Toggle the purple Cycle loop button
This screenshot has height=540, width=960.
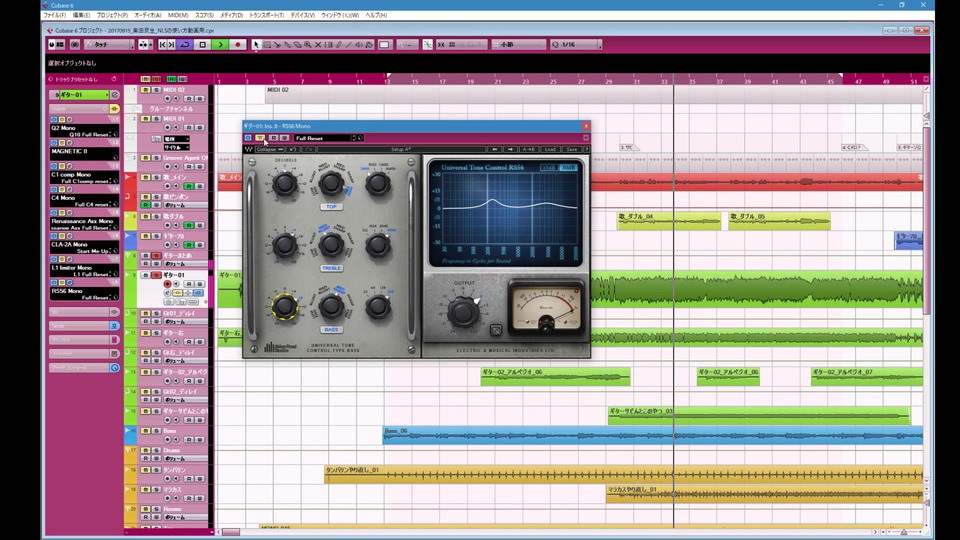point(185,45)
